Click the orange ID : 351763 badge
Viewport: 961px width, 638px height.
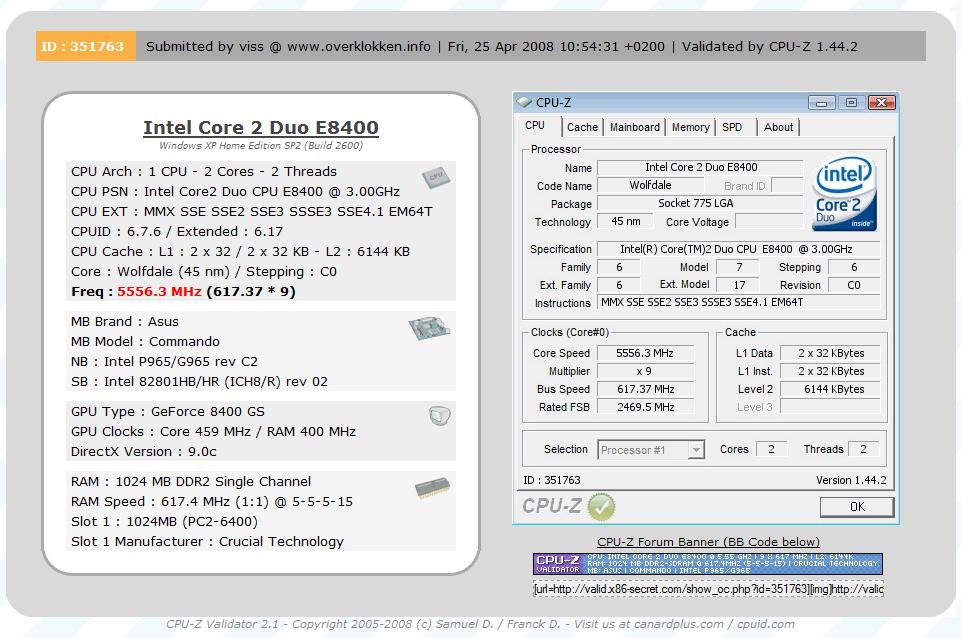pos(86,47)
